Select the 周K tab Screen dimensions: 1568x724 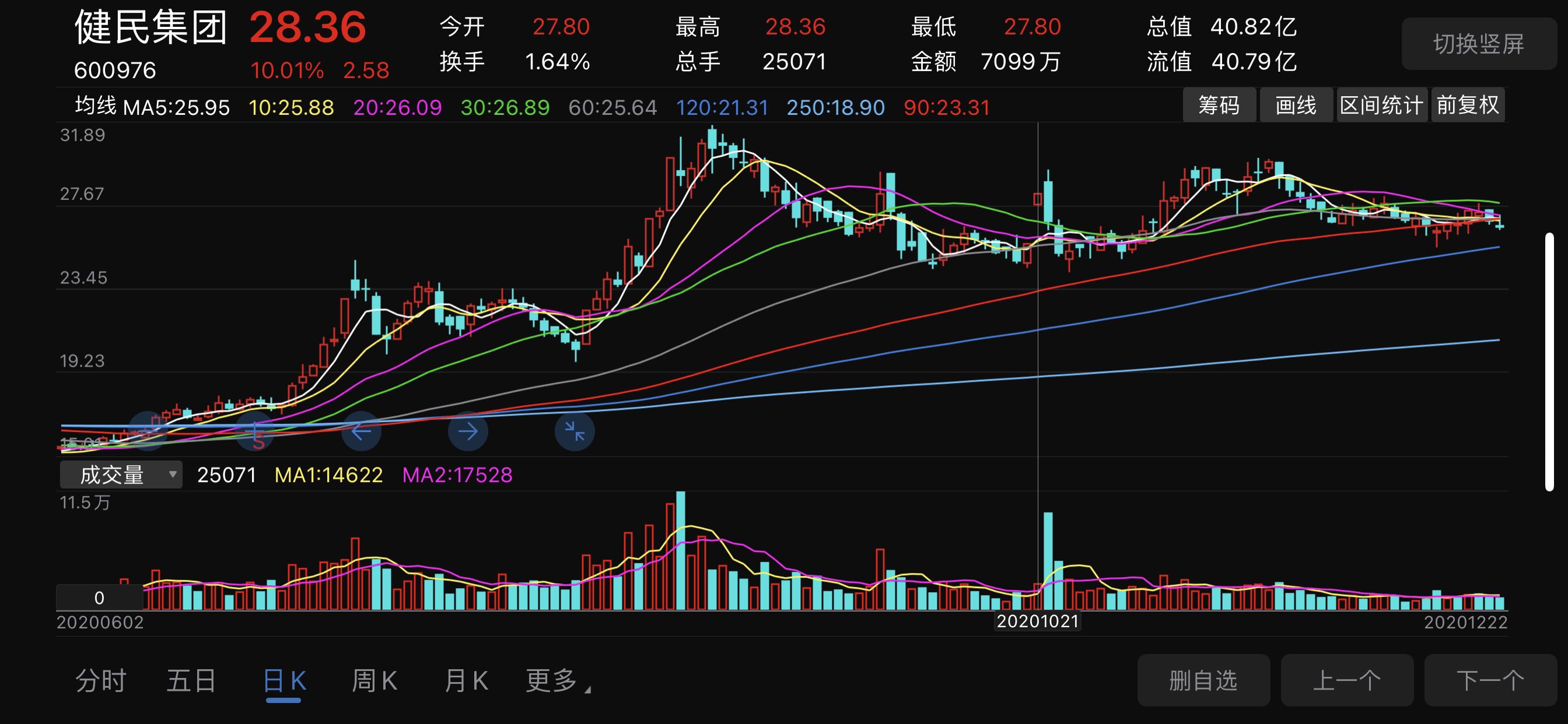point(374,680)
